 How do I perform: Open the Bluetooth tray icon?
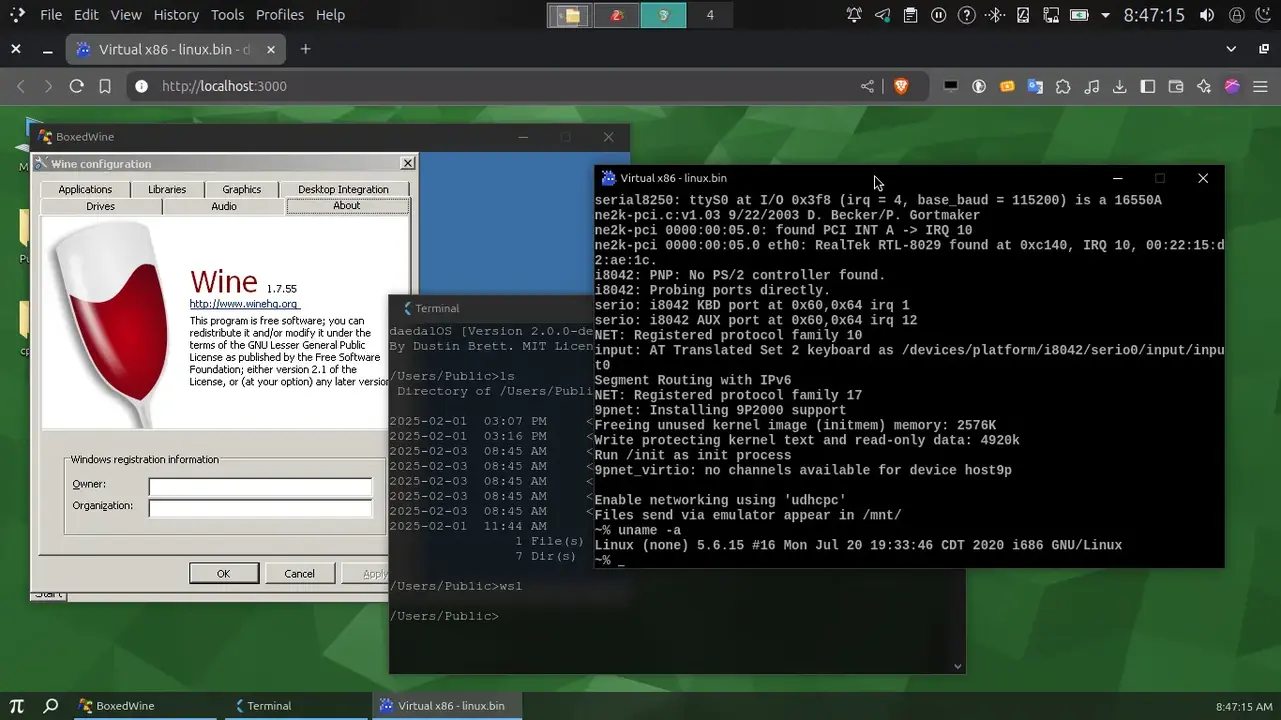pyautogui.click(x=994, y=15)
